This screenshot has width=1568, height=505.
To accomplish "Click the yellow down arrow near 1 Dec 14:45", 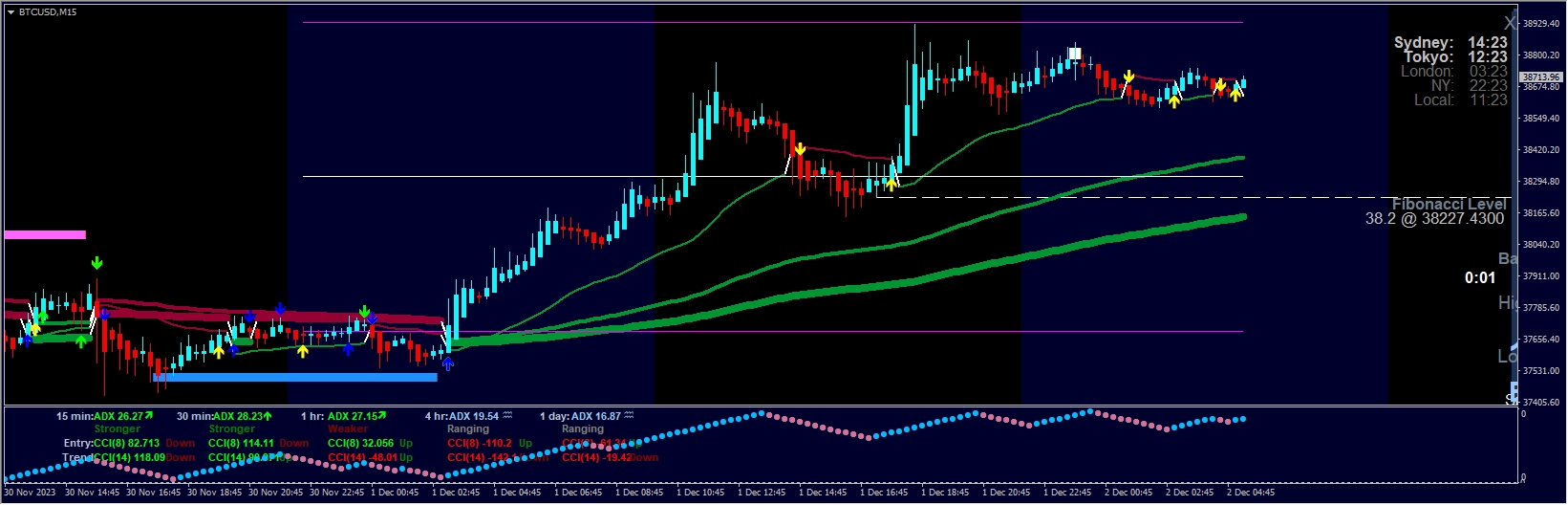I will [x=800, y=149].
